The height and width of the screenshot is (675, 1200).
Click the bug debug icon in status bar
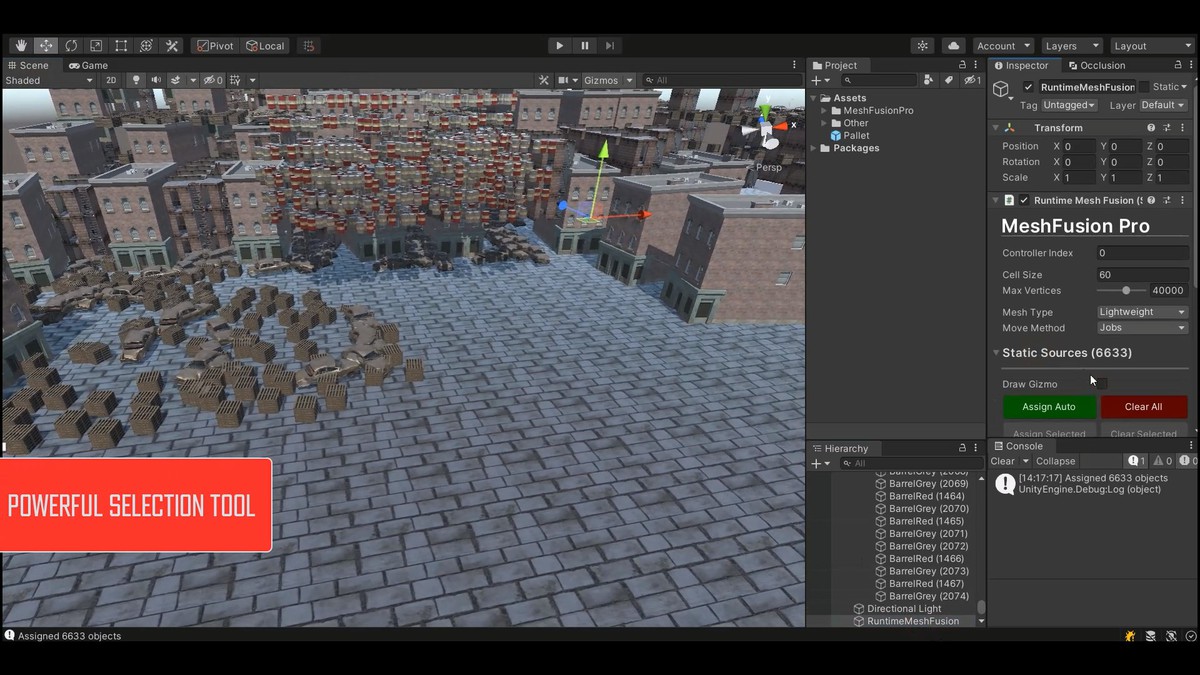coord(1130,635)
